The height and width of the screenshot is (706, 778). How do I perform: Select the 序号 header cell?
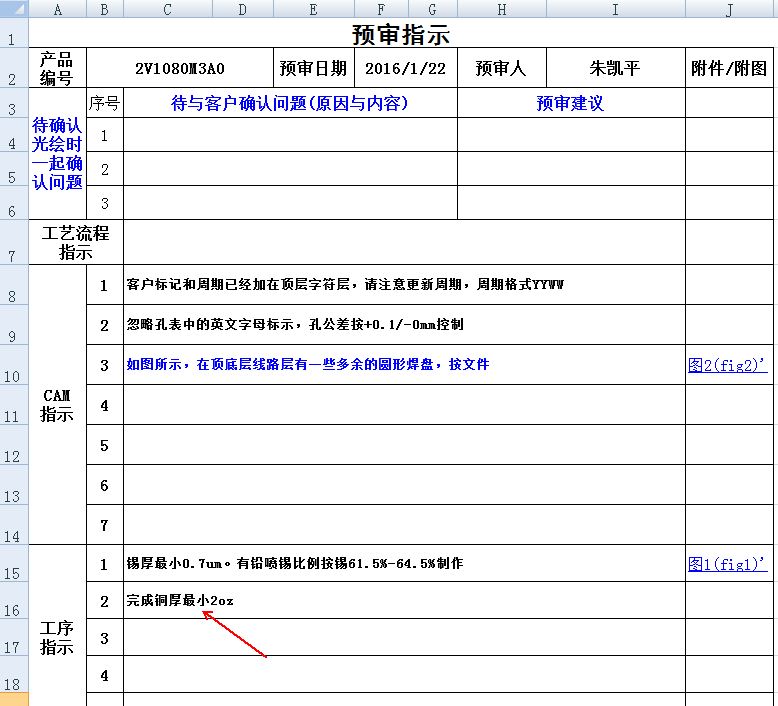[x=105, y=103]
